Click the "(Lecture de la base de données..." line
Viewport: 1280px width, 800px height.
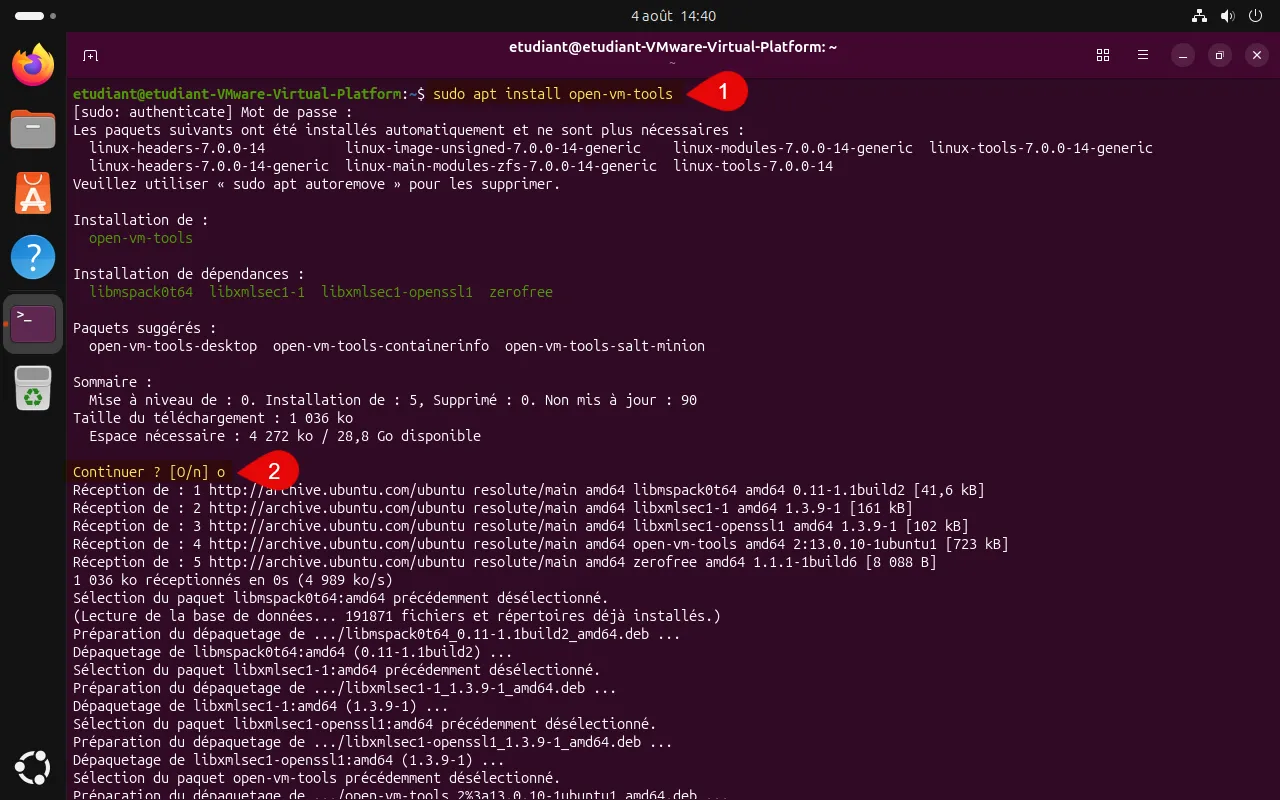[x=397, y=616]
